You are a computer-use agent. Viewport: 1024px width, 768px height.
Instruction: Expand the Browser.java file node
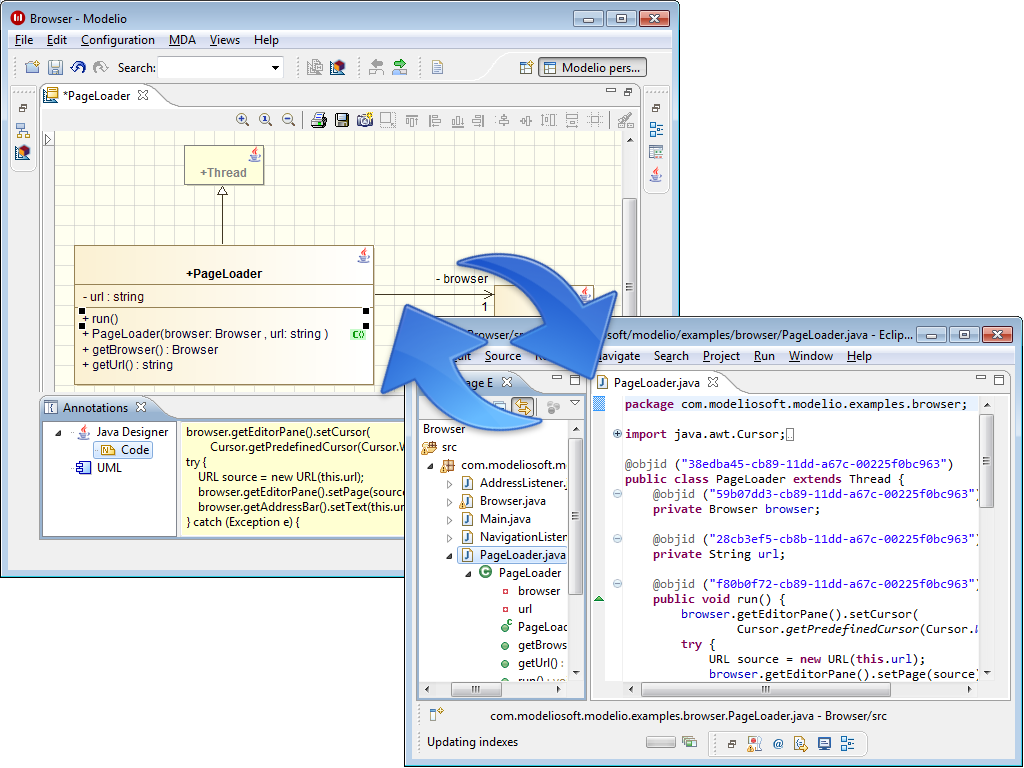coord(449,502)
